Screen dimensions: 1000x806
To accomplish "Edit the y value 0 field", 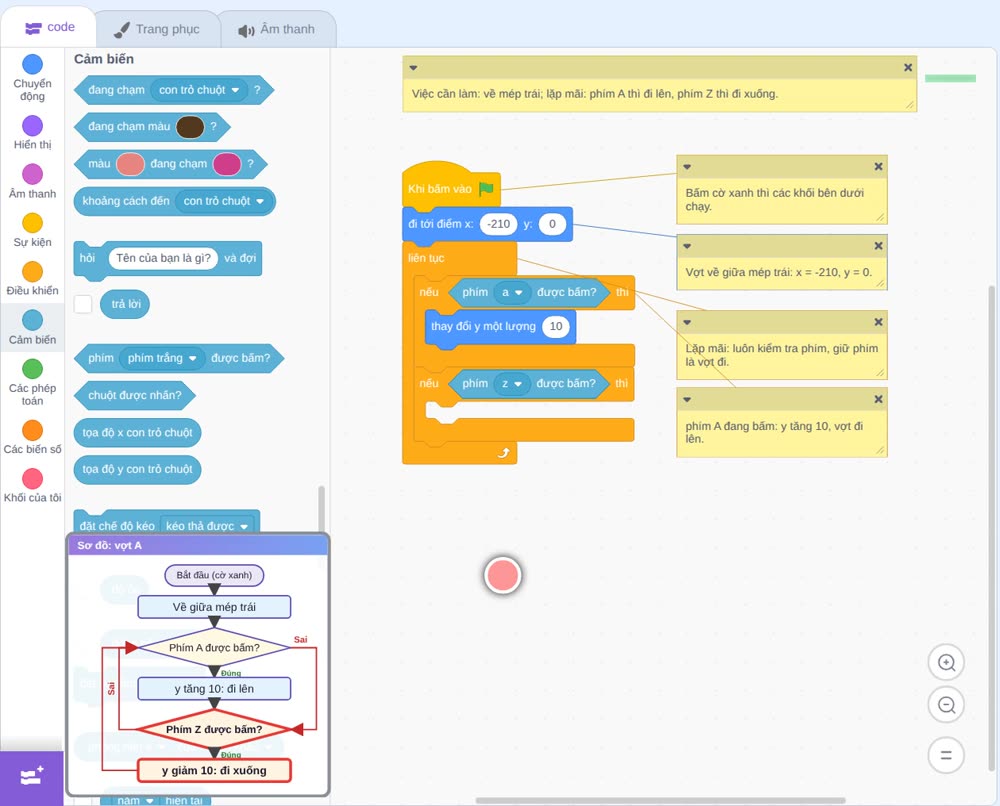I will point(552,224).
